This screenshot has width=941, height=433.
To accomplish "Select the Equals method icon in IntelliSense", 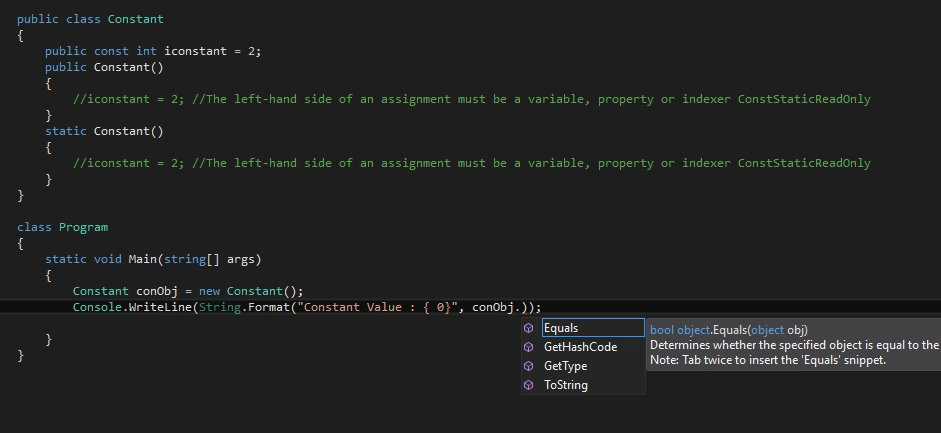I will tap(529, 328).
